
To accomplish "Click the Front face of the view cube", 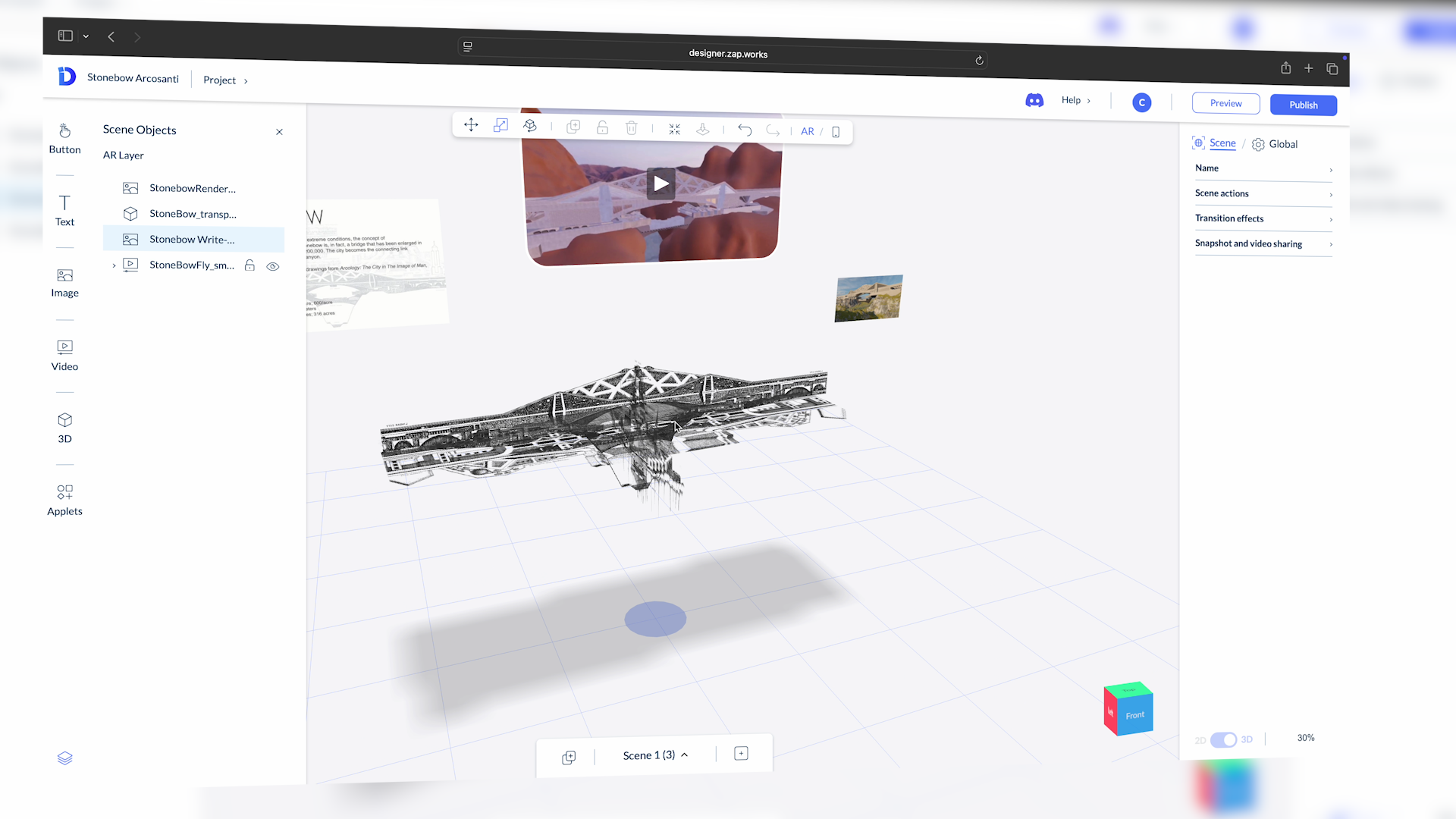I will point(1134,715).
